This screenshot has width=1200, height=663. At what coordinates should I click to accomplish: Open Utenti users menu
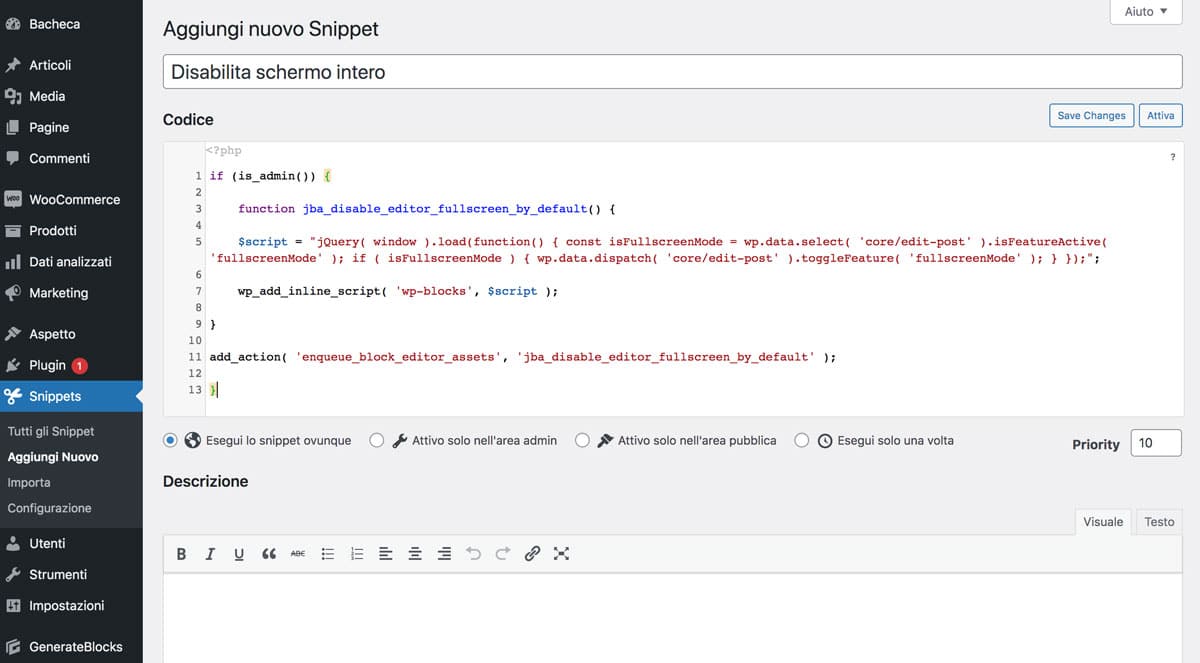[x=71, y=543]
